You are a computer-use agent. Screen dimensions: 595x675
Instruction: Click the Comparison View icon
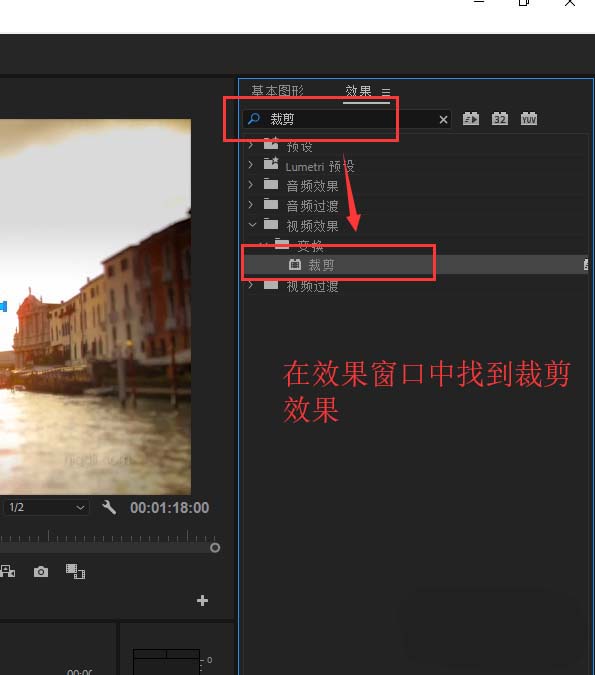(x=75, y=572)
